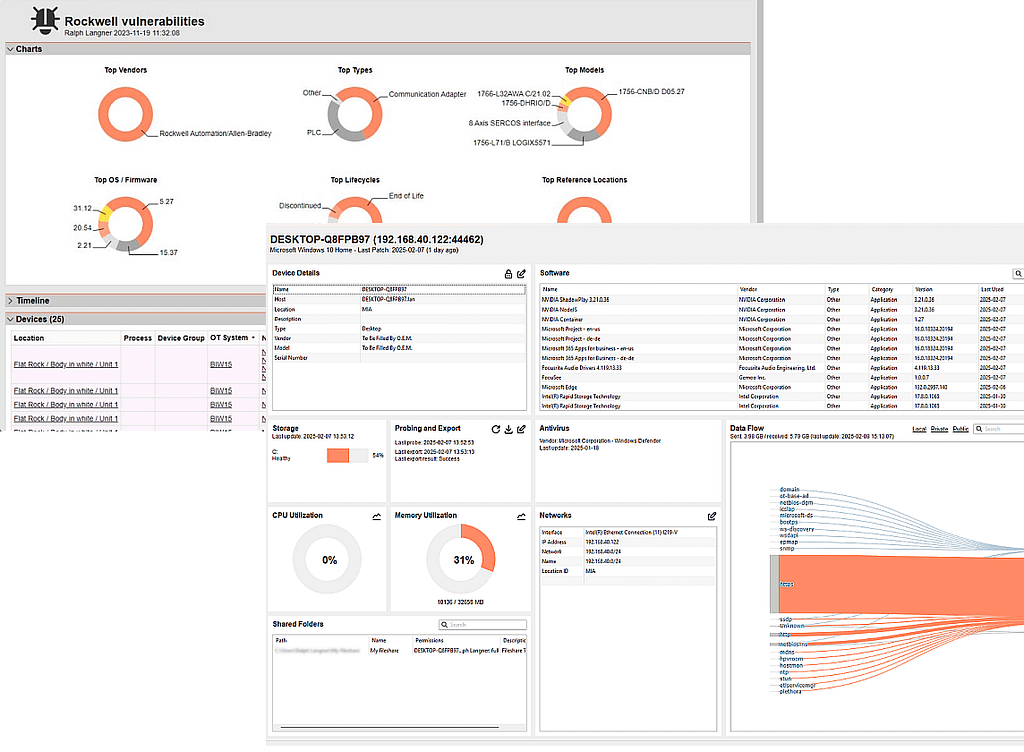Viewport: 1024px width, 752px height.
Task: Click the refresh icon in Probing and Export
Action: [x=496, y=429]
